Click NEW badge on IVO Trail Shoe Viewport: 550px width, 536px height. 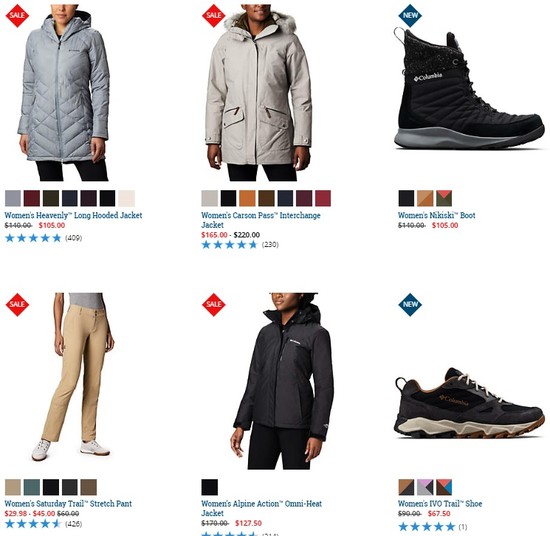pyautogui.click(x=410, y=304)
